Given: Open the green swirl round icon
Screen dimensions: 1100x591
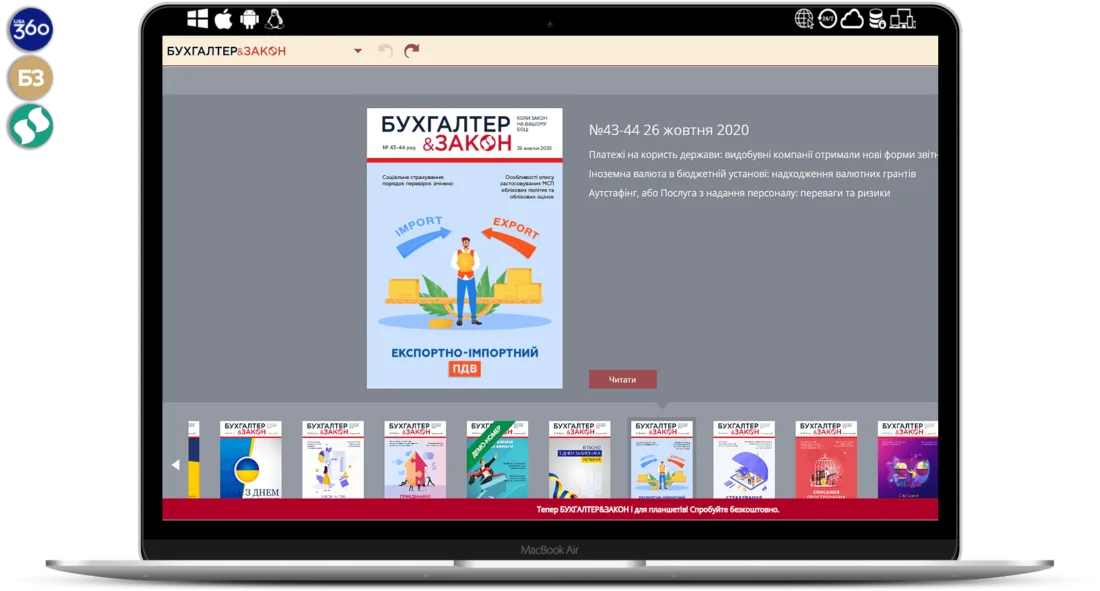Looking at the screenshot, I should [30, 126].
